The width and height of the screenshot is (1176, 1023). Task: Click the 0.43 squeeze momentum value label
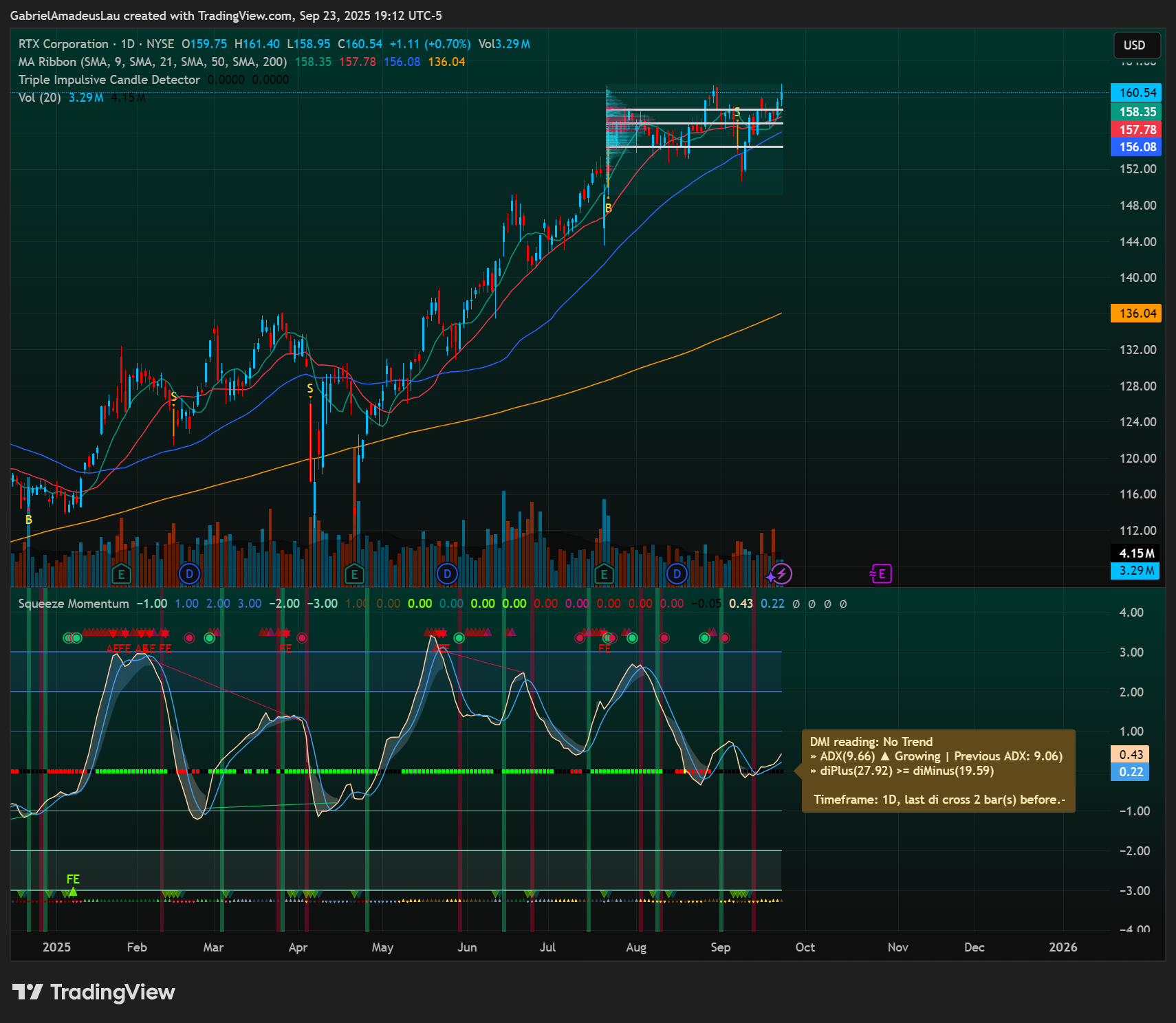(x=1130, y=754)
